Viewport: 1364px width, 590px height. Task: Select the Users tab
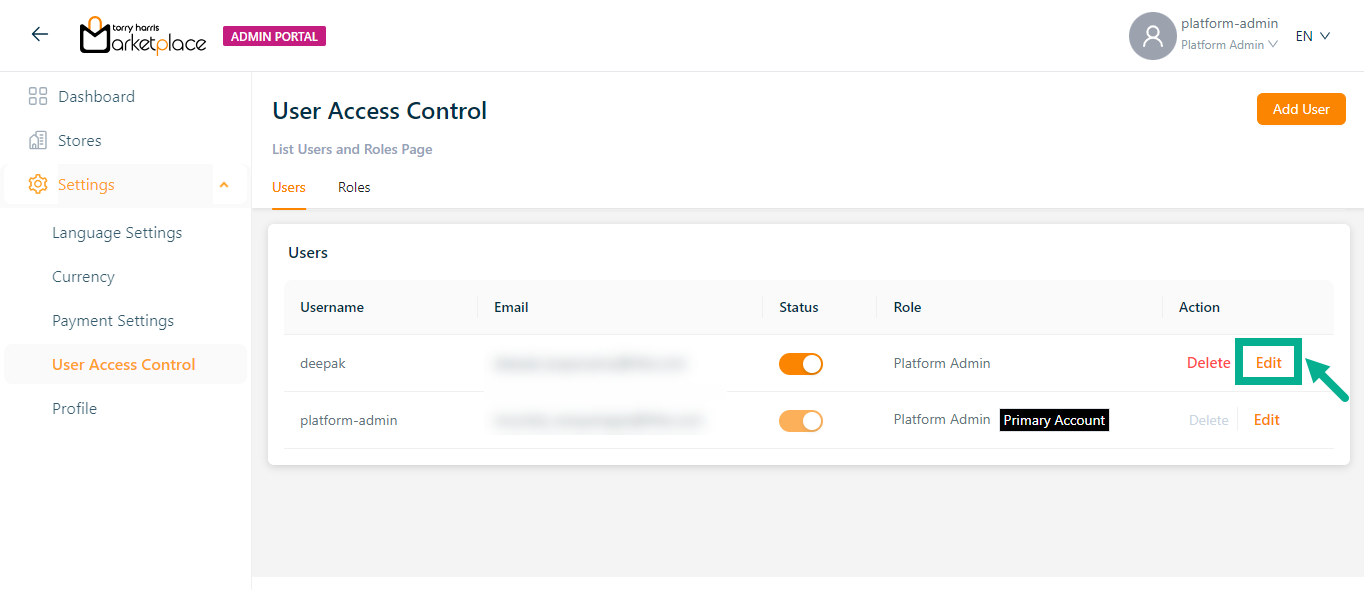point(289,188)
